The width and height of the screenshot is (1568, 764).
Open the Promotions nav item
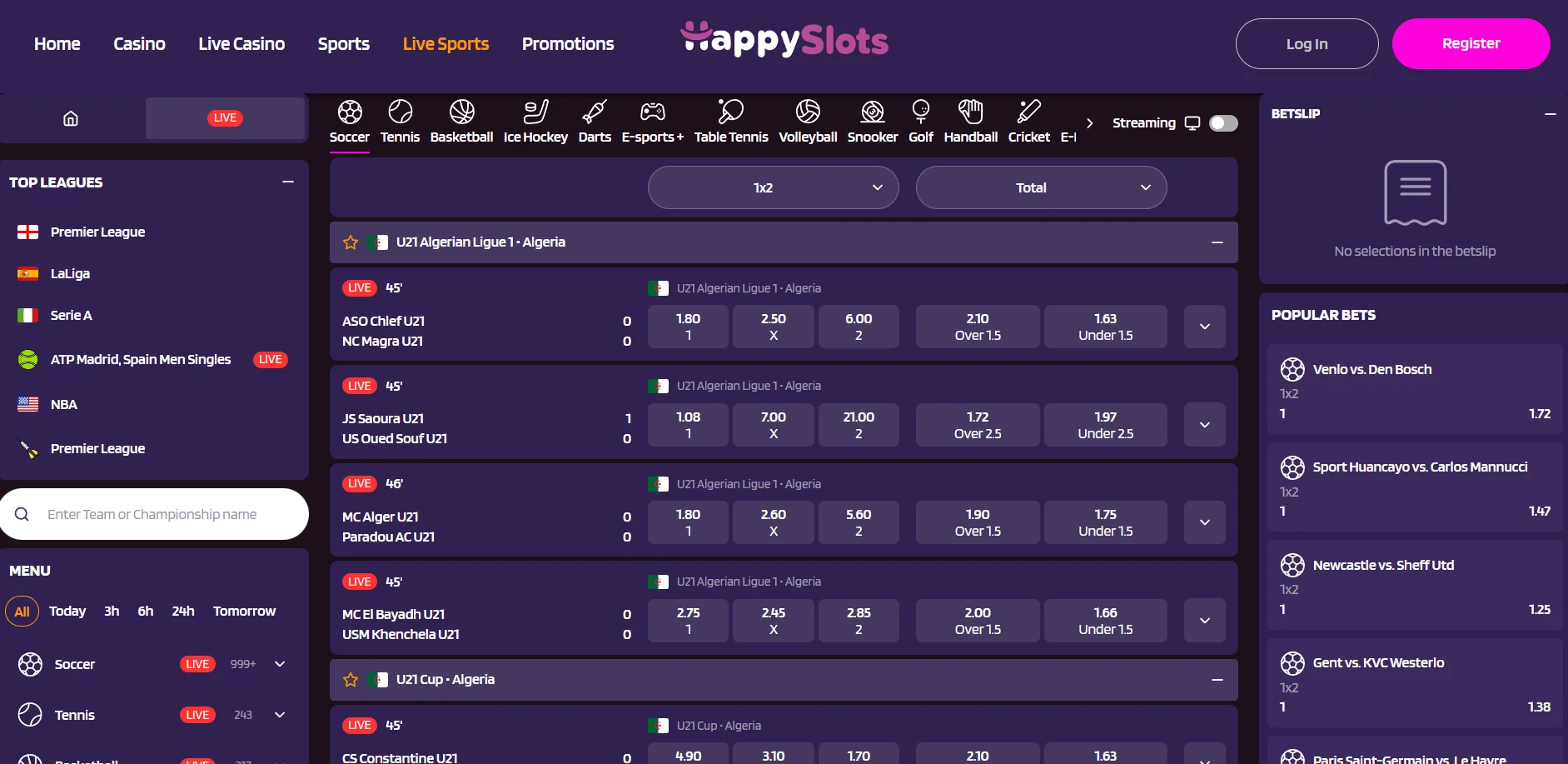568,44
